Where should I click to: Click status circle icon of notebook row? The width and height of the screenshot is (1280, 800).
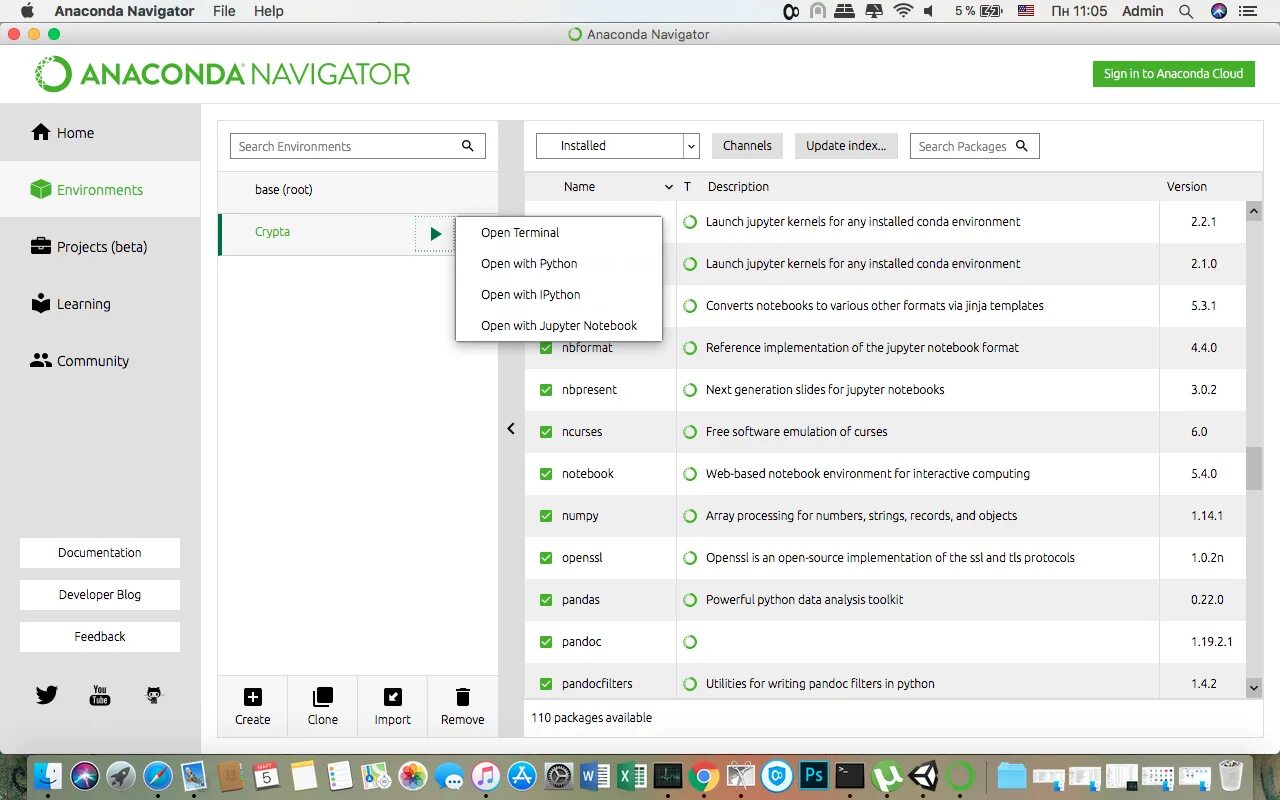[690, 474]
